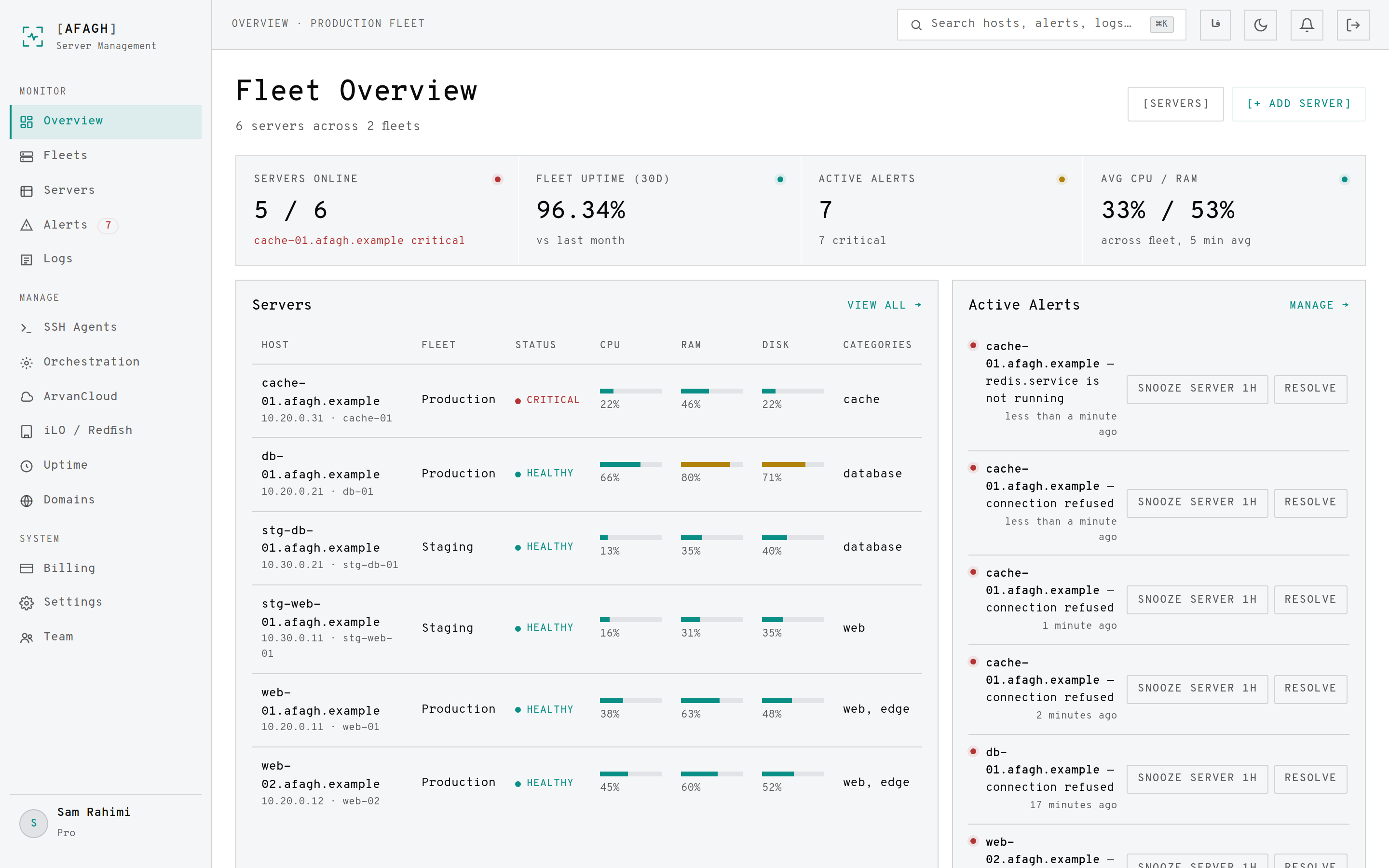
Task: Select the stg-db-01.afagh.example host name
Action: (x=320, y=540)
